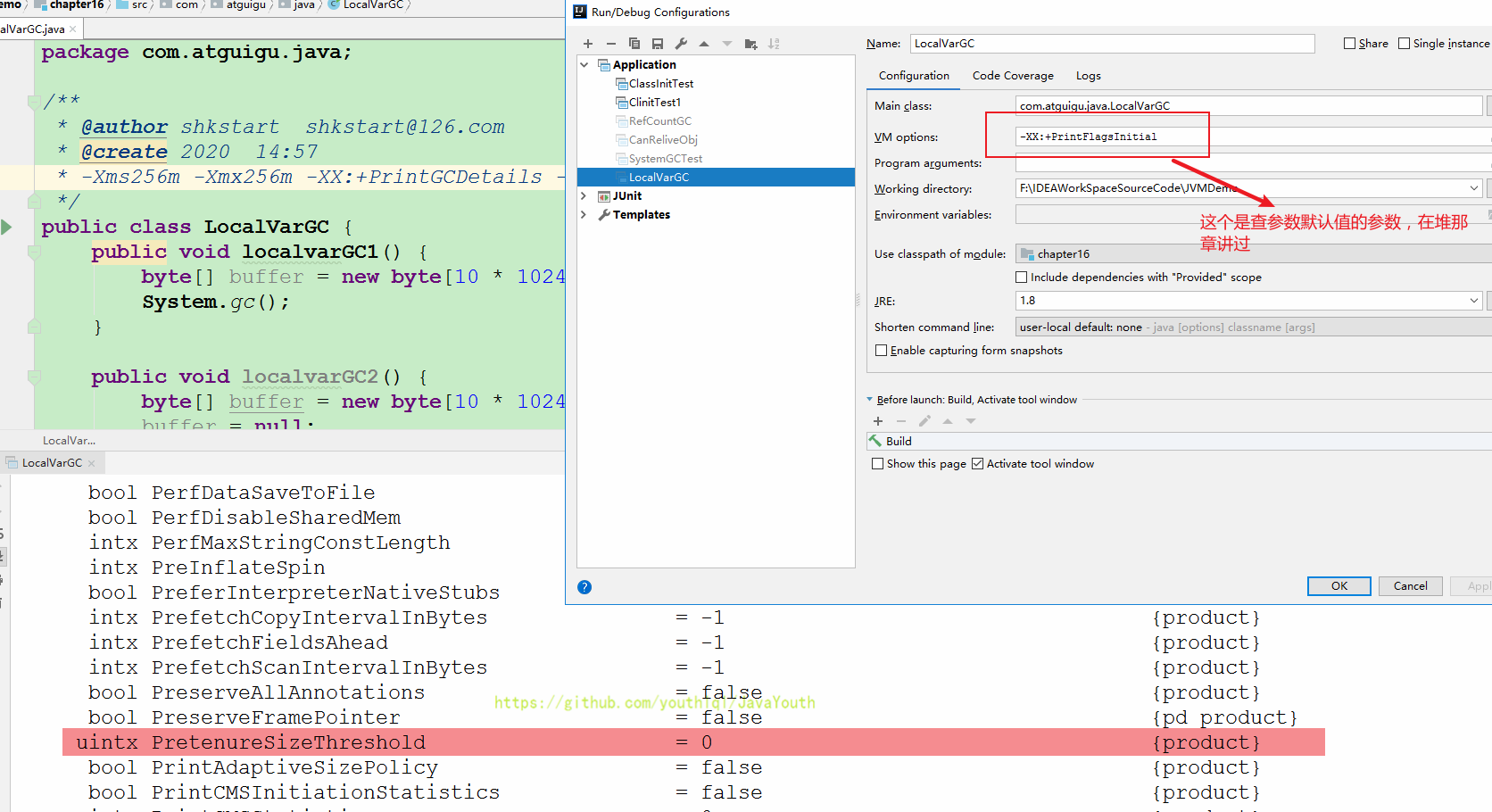The height and width of the screenshot is (812, 1492).
Task: Expand the JUnit configurations node
Action: tap(584, 196)
